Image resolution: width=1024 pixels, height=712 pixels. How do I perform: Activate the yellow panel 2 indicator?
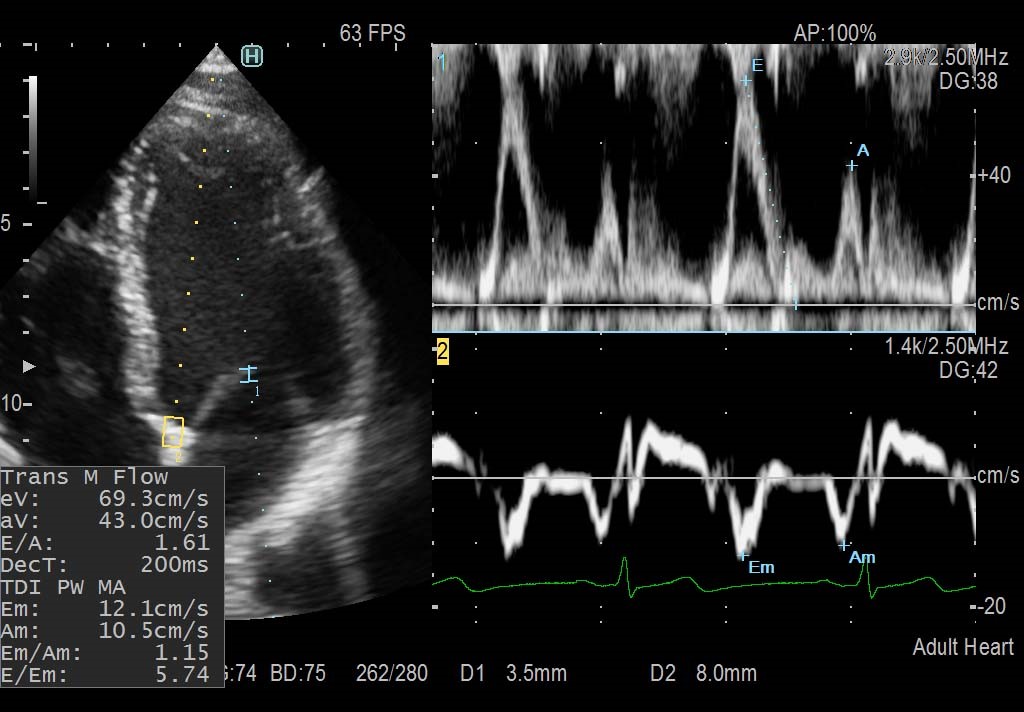[x=442, y=350]
